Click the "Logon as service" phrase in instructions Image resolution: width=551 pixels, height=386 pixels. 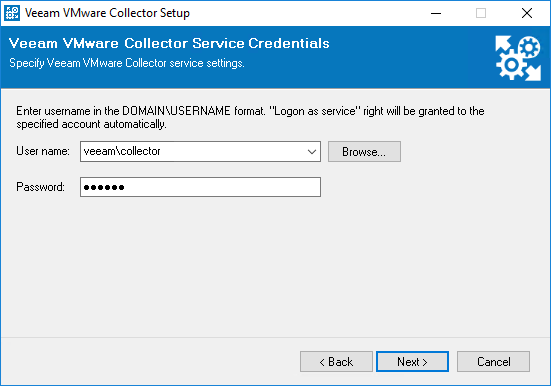coord(315,111)
